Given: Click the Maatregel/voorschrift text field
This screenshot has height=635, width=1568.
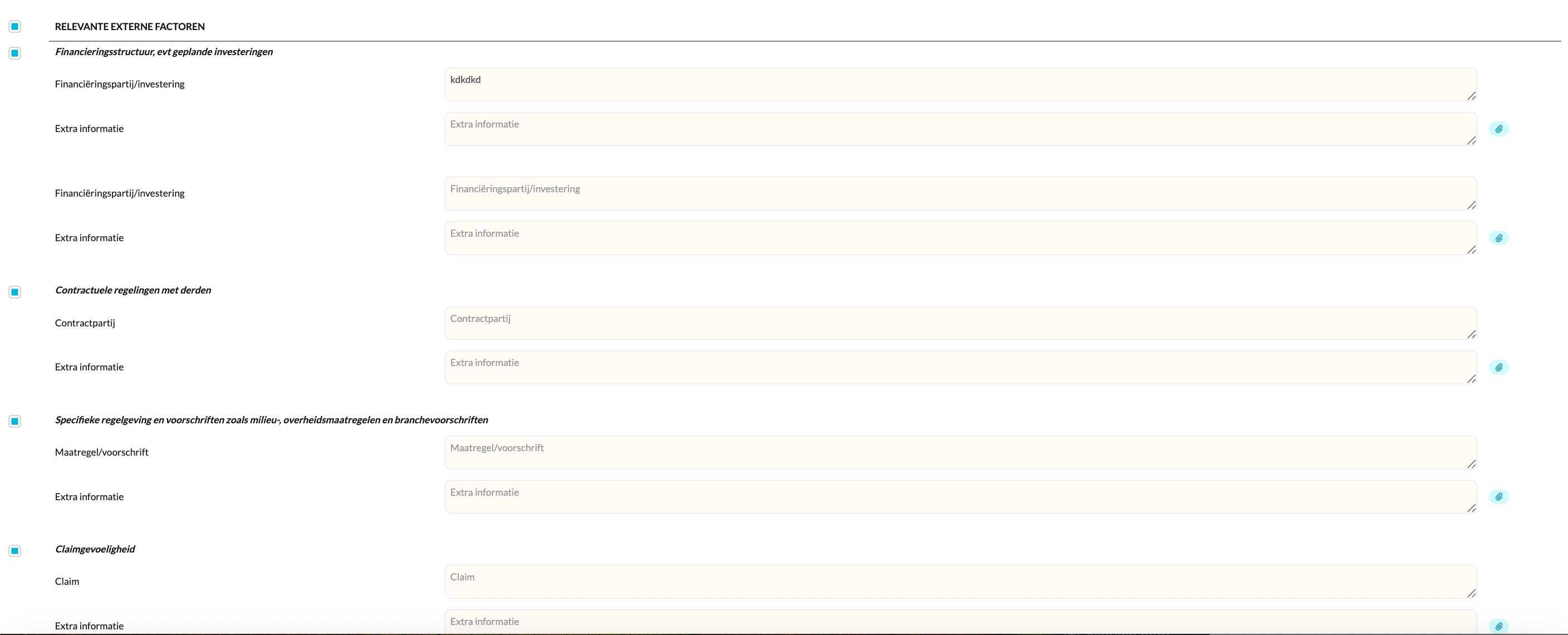Looking at the screenshot, I should point(959,452).
